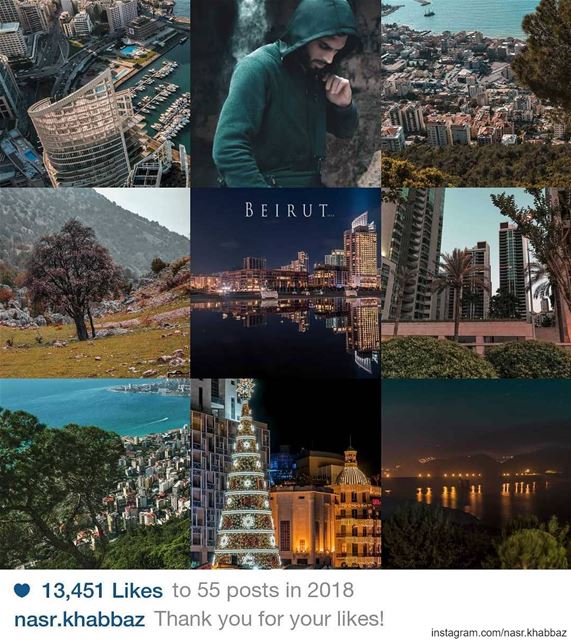Open the man in green hoodie photo

286,93
